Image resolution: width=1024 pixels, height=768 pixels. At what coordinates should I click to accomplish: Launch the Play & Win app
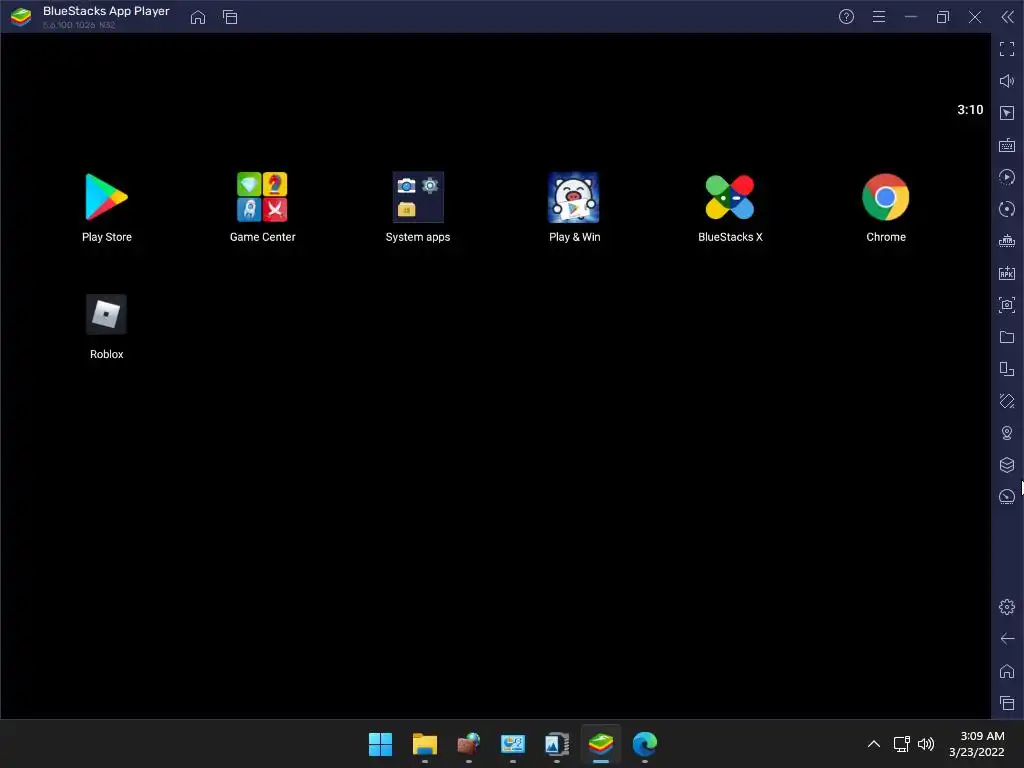[574, 208]
